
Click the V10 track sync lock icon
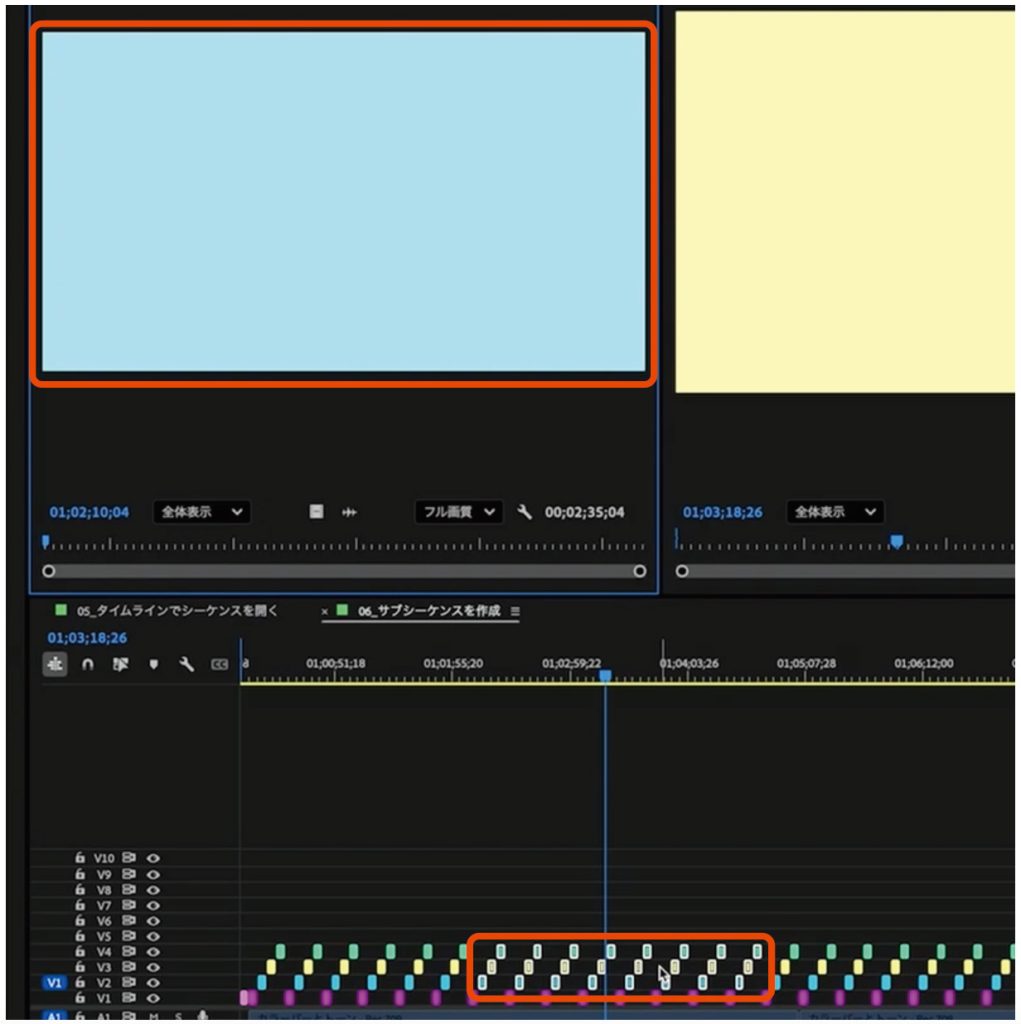129,858
